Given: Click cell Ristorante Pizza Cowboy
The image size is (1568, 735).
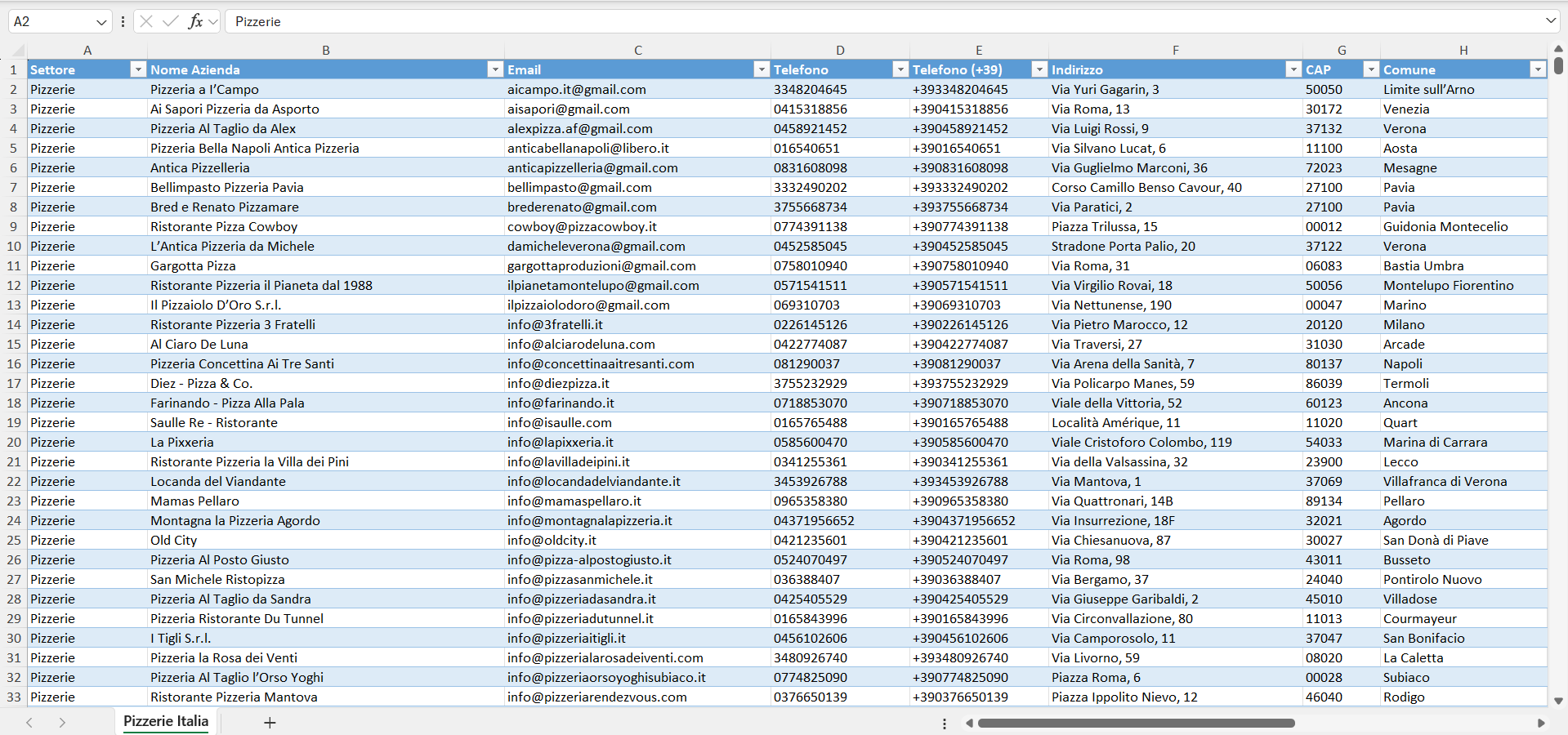Looking at the screenshot, I should pos(326,226).
